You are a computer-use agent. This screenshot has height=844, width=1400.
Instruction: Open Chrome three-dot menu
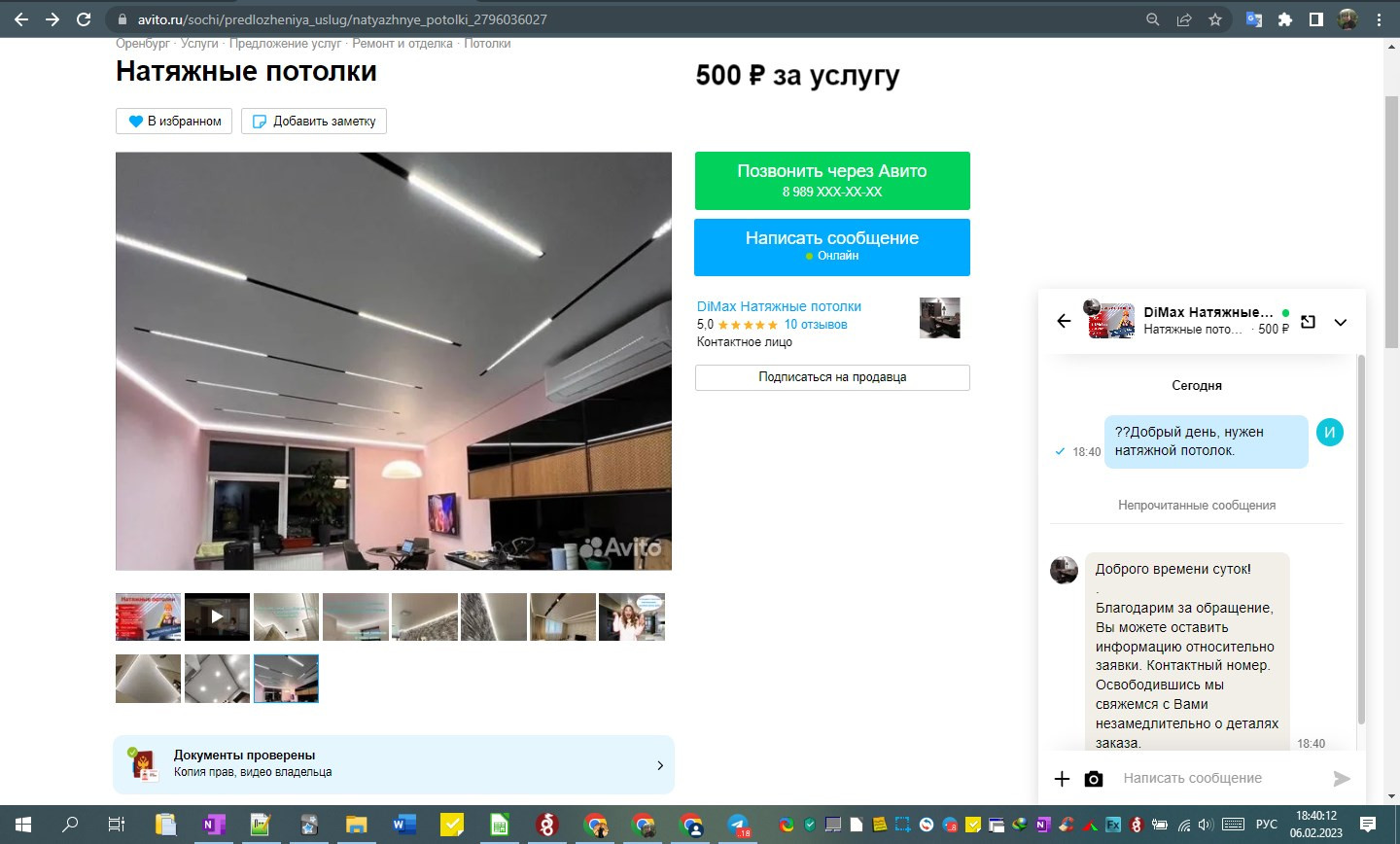coord(1379,19)
